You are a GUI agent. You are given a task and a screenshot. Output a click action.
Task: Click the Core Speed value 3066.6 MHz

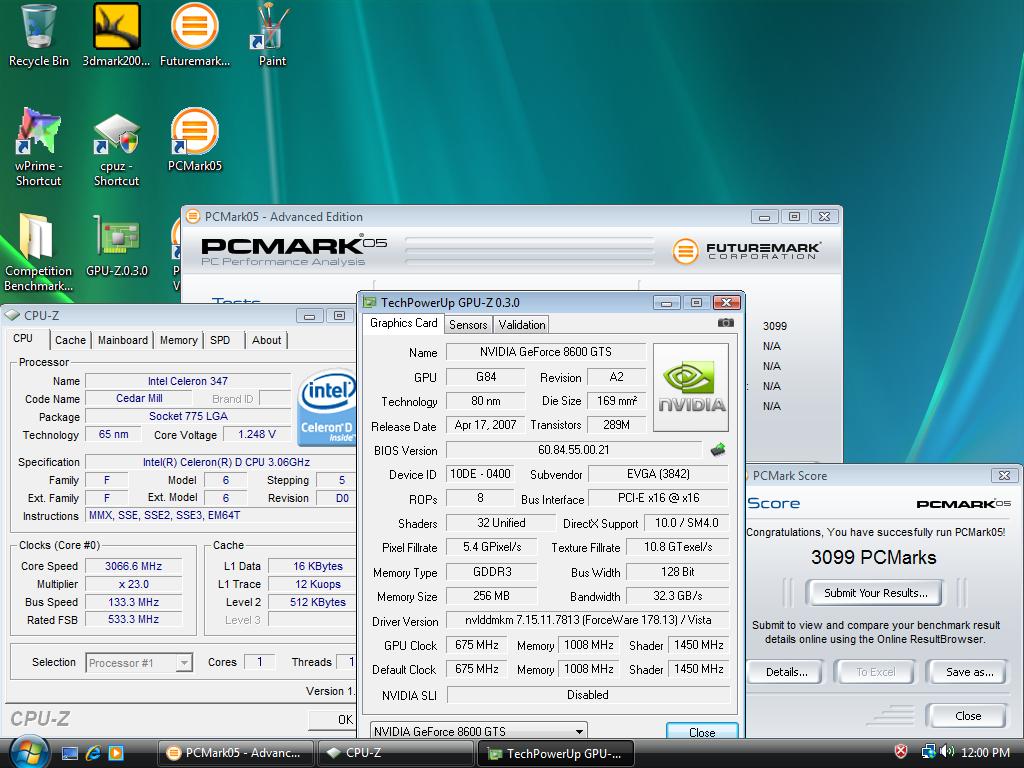(133, 566)
